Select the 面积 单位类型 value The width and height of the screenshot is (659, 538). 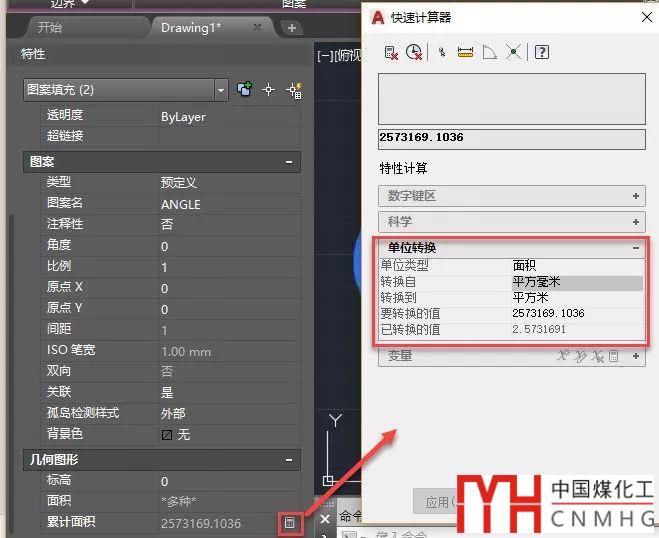coord(577,266)
